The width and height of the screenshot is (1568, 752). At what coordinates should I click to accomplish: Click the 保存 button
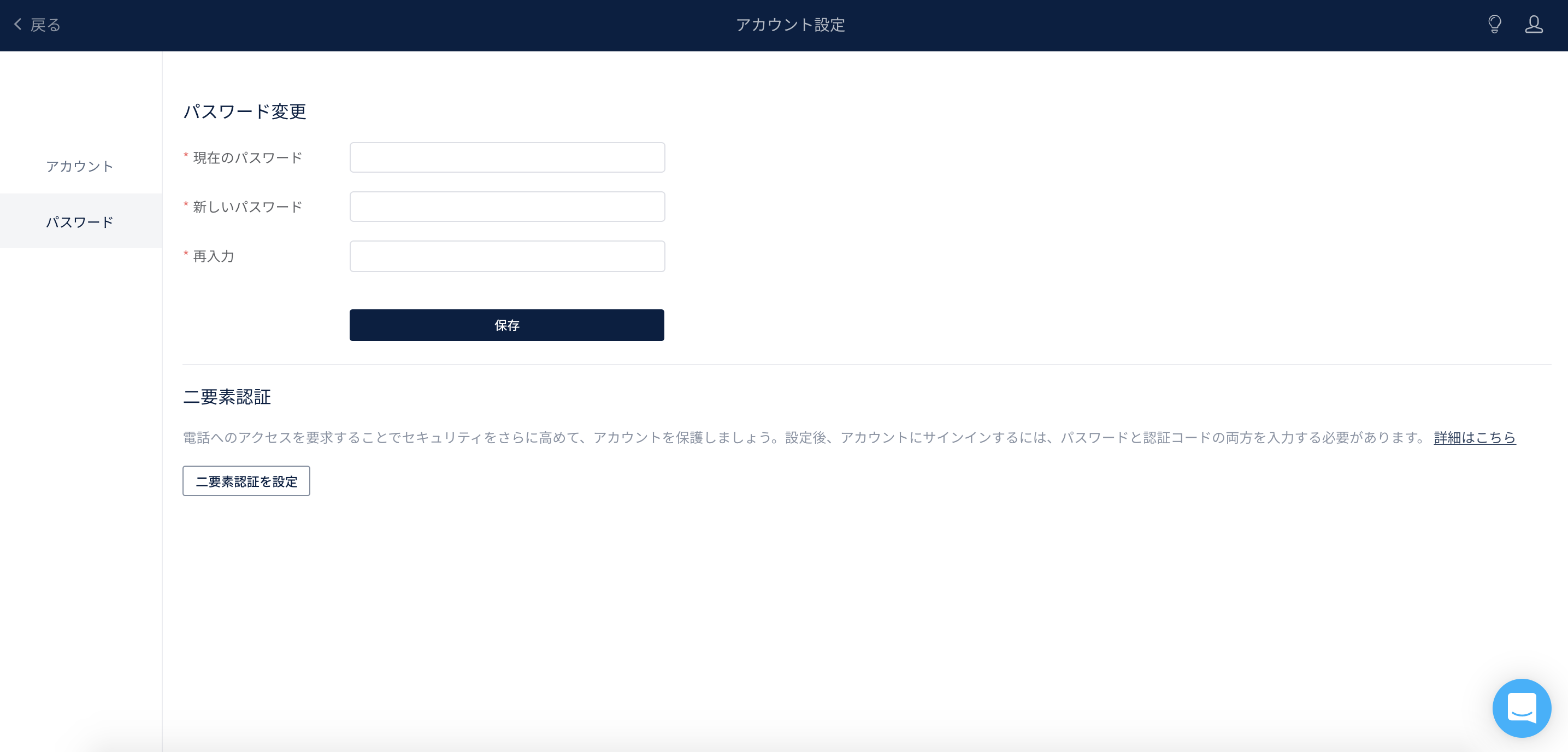[x=506, y=325]
